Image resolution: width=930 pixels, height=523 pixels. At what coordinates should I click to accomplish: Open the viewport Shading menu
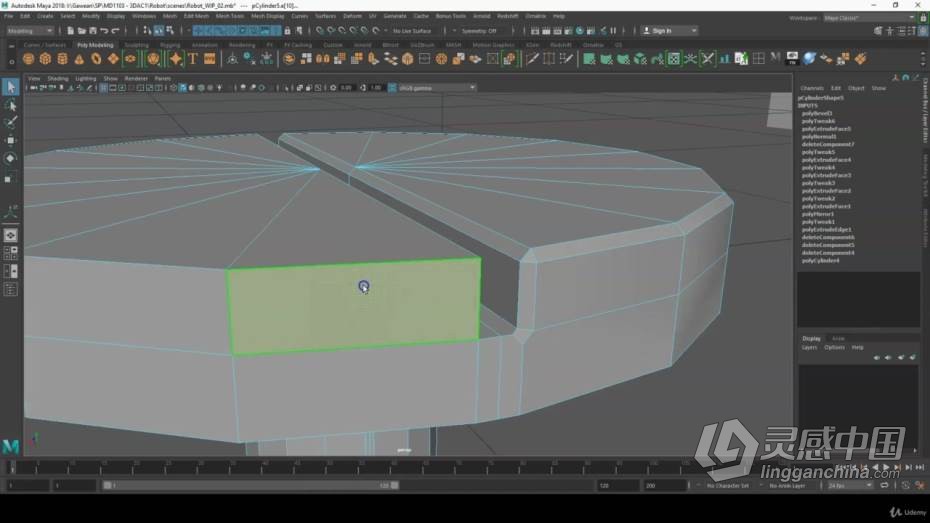pyautogui.click(x=58, y=78)
